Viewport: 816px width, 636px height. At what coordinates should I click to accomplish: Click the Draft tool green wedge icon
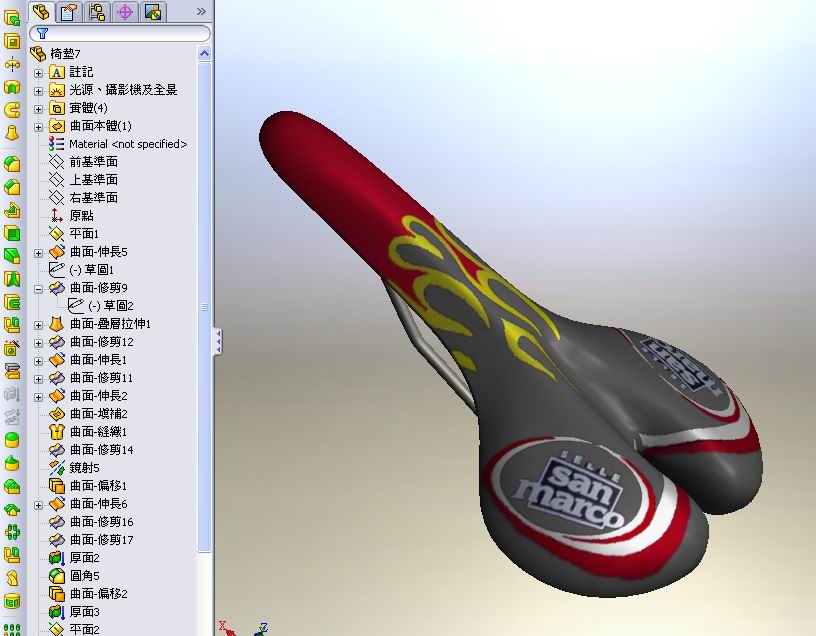pos(12,256)
